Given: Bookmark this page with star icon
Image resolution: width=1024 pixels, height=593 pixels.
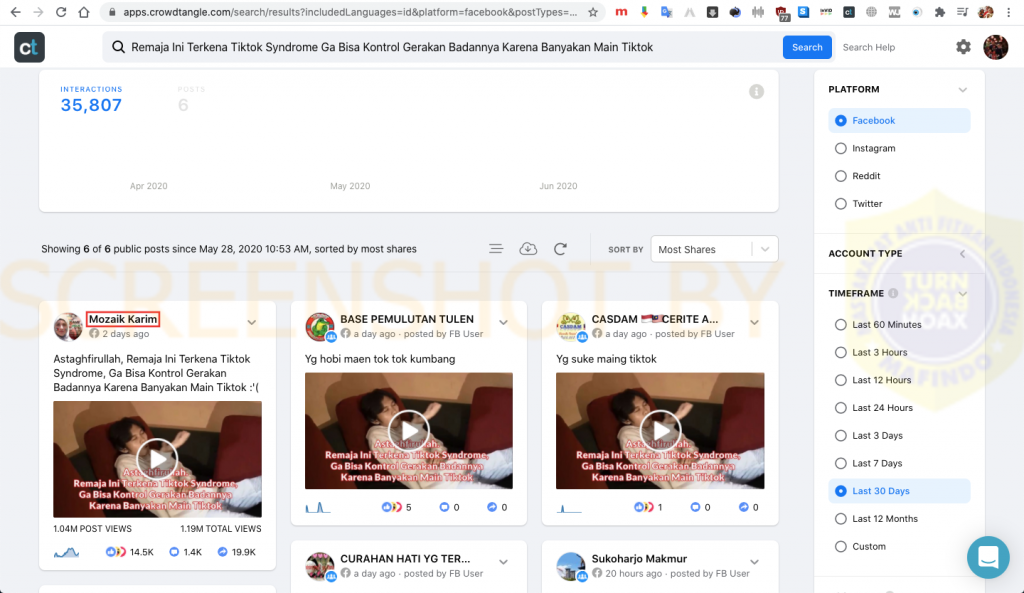Looking at the screenshot, I should pyautogui.click(x=592, y=12).
